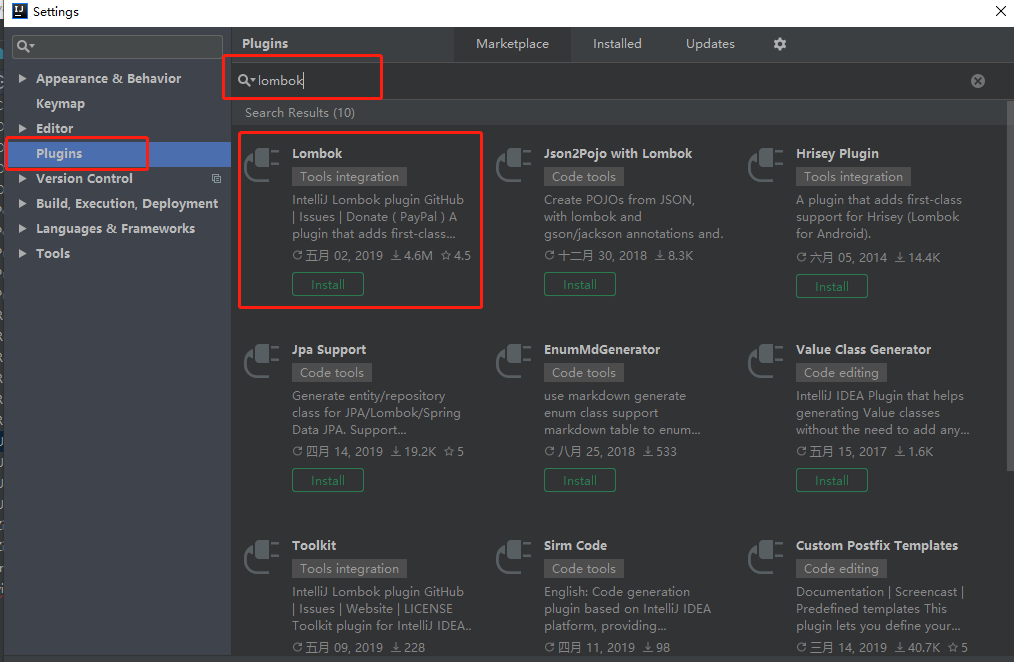Image resolution: width=1014 pixels, height=662 pixels.
Task: Install Json2Pojo with Lombok
Action: click(579, 284)
